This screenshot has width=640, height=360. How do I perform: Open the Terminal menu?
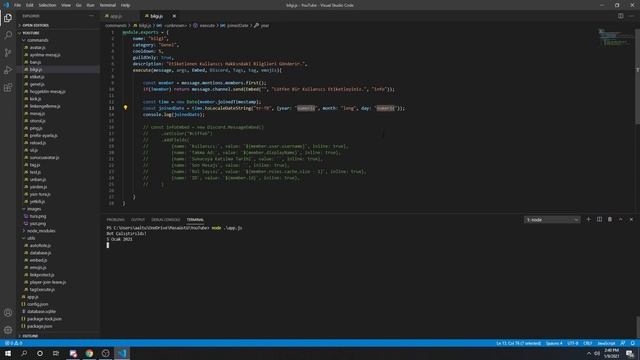[x=107, y=5]
